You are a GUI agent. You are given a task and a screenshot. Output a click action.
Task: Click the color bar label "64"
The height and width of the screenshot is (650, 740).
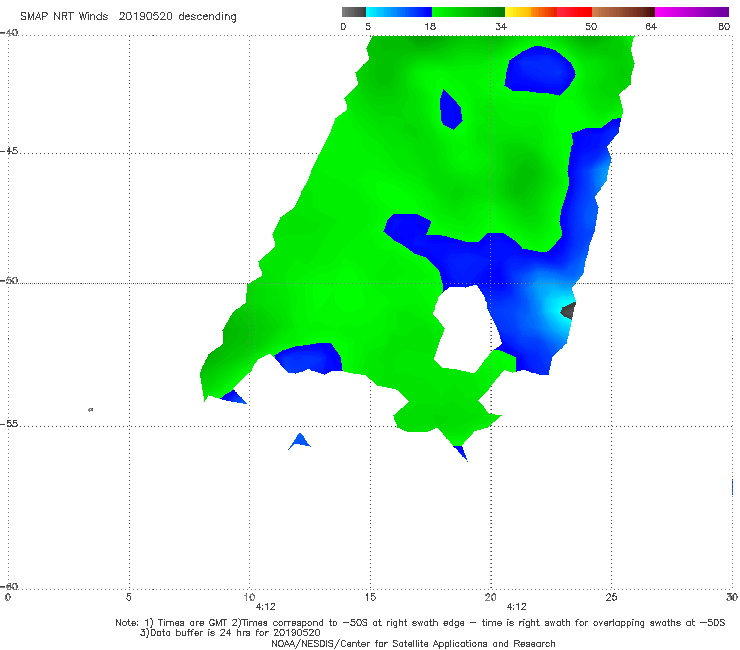[651, 26]
